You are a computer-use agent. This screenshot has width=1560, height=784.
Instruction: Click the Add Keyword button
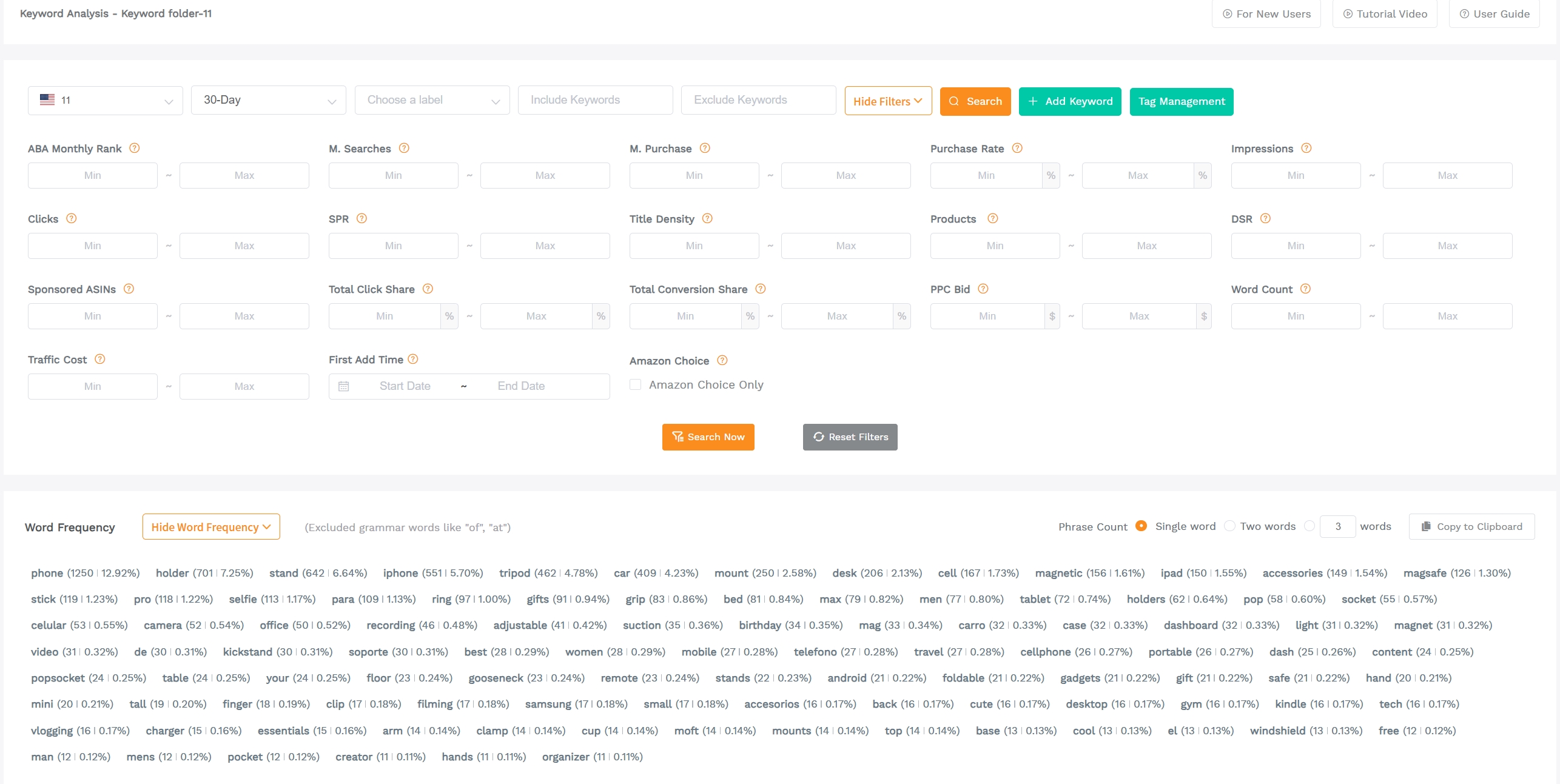[1069, 101]
